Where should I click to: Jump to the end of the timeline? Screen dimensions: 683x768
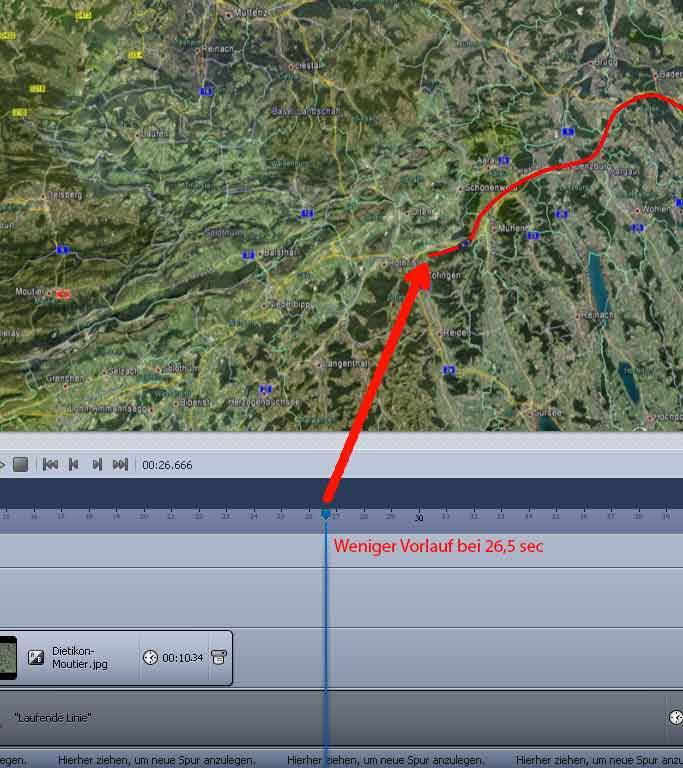[x=120, y=464]
